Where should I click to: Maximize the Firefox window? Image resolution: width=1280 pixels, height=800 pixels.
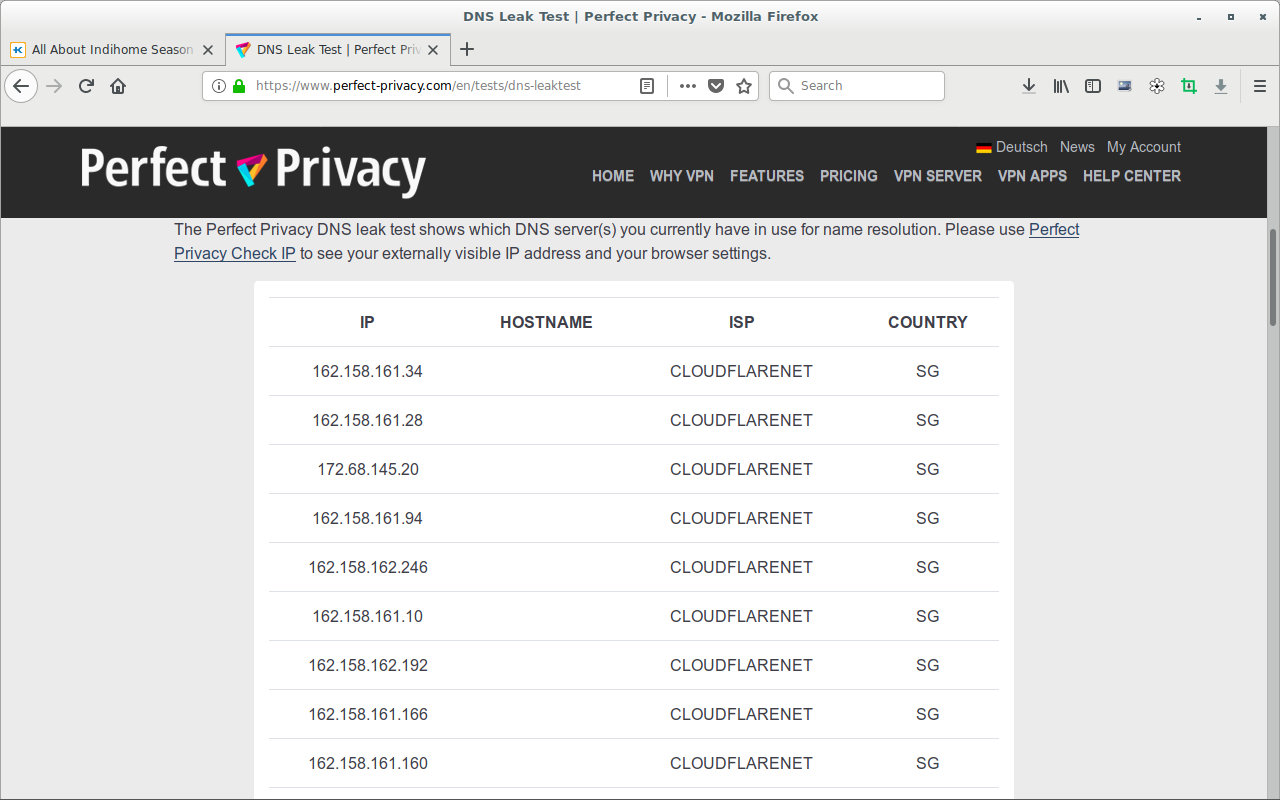[1231, 17]
